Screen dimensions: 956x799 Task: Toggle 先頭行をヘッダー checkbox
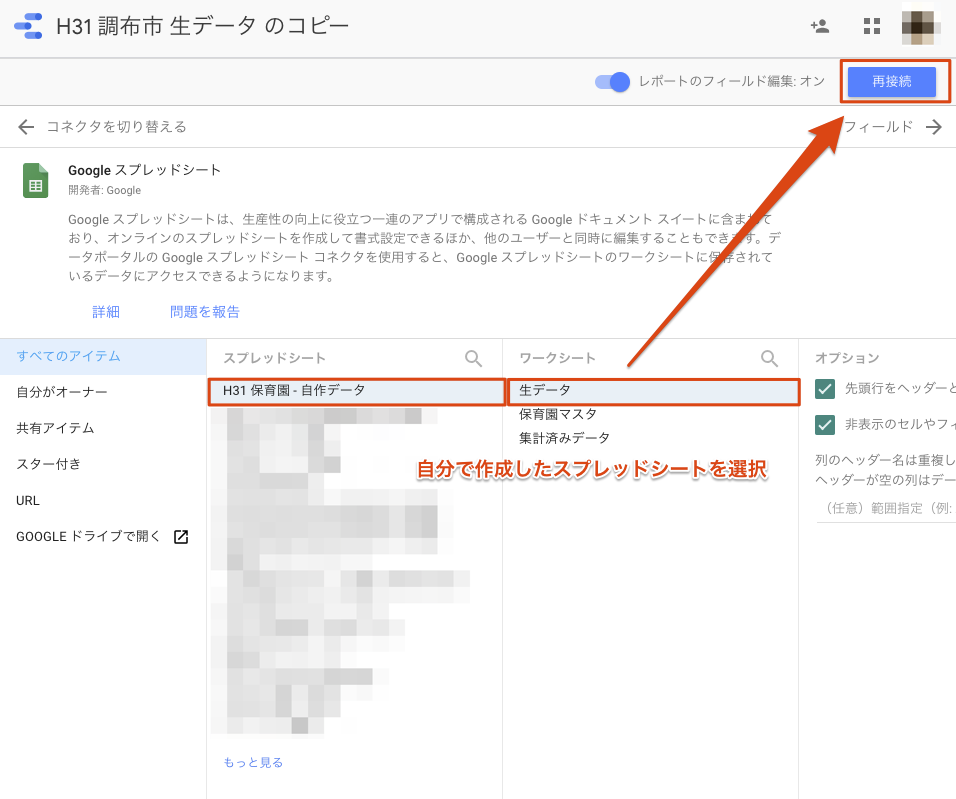tap(825, 389)
